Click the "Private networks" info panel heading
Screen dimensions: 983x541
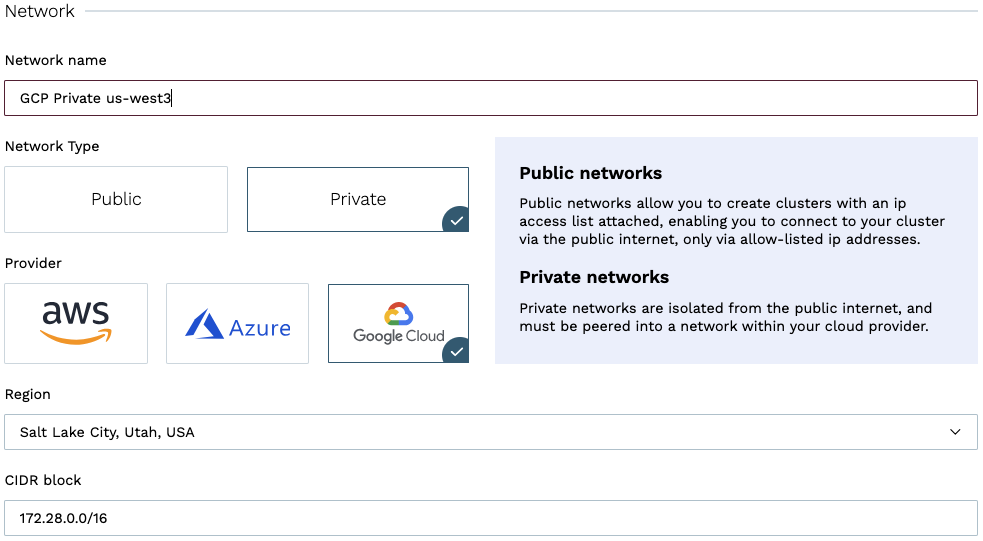594,277
